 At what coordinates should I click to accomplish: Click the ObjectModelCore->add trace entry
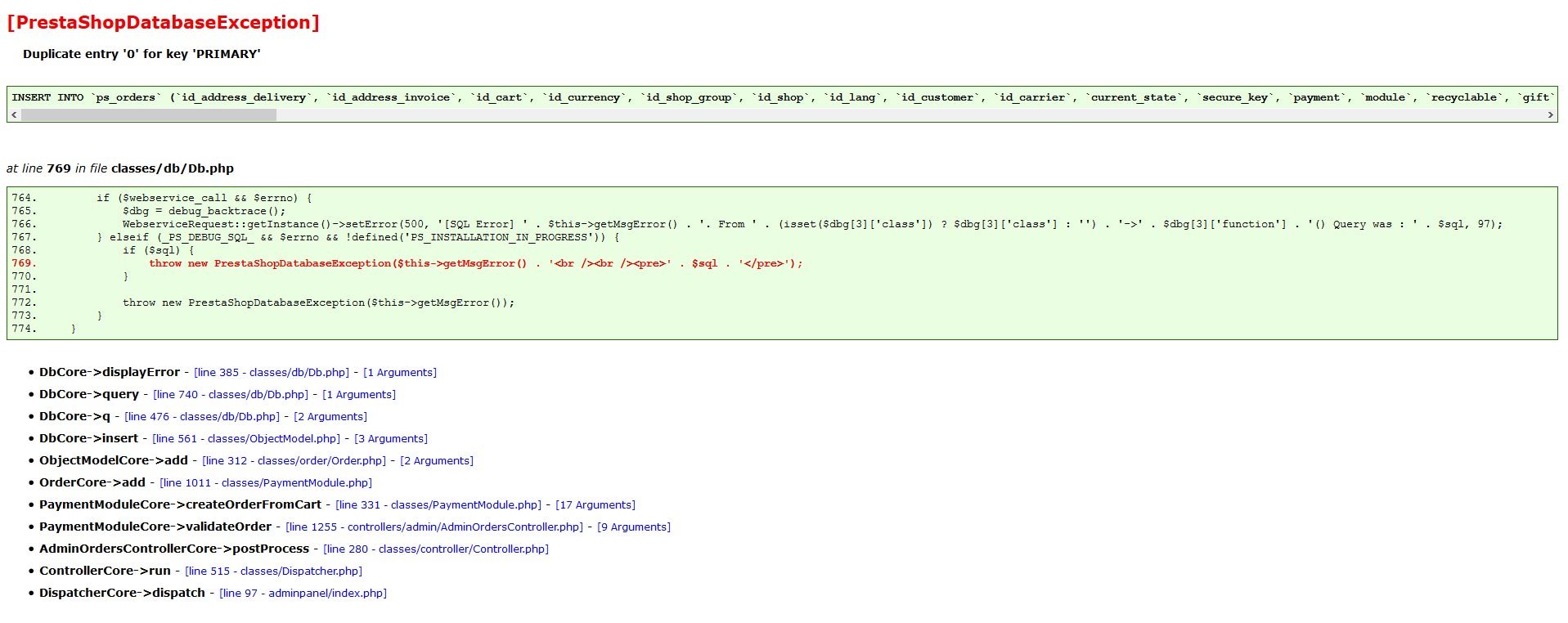click(114, 461)
